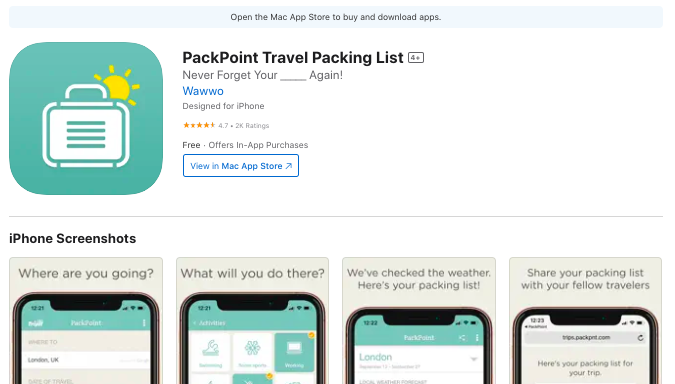
Task: Open the Wawwo developer link
Action: [203, 91]
